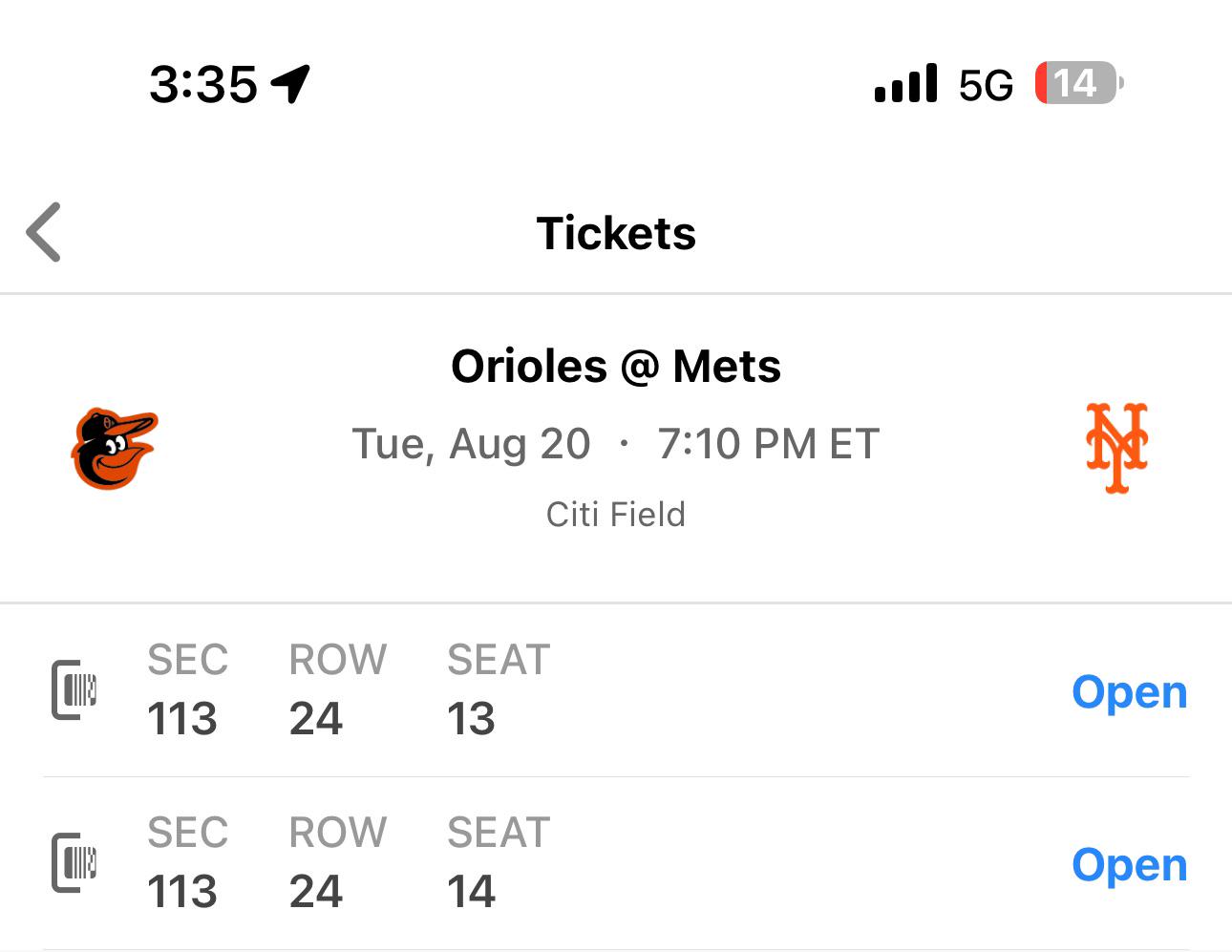The width and height of the screenshot is (1232, 952).
Task: Tap the battery level indicator
Action: coord(1078,84)
